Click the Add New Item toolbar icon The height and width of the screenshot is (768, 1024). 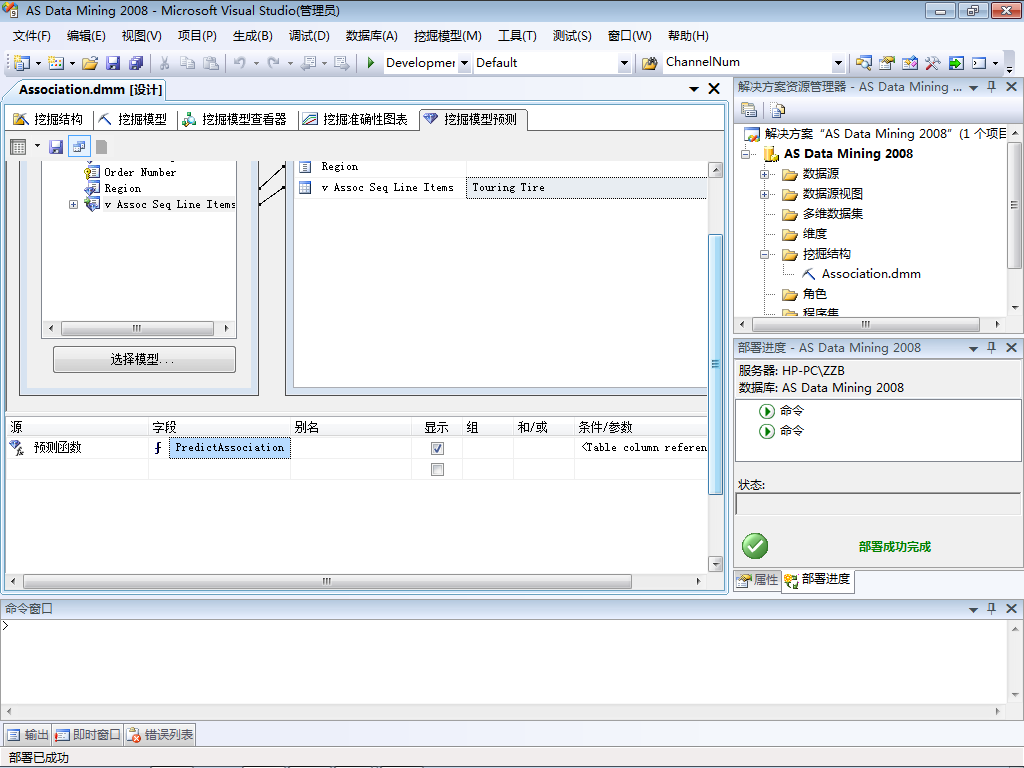56,63
